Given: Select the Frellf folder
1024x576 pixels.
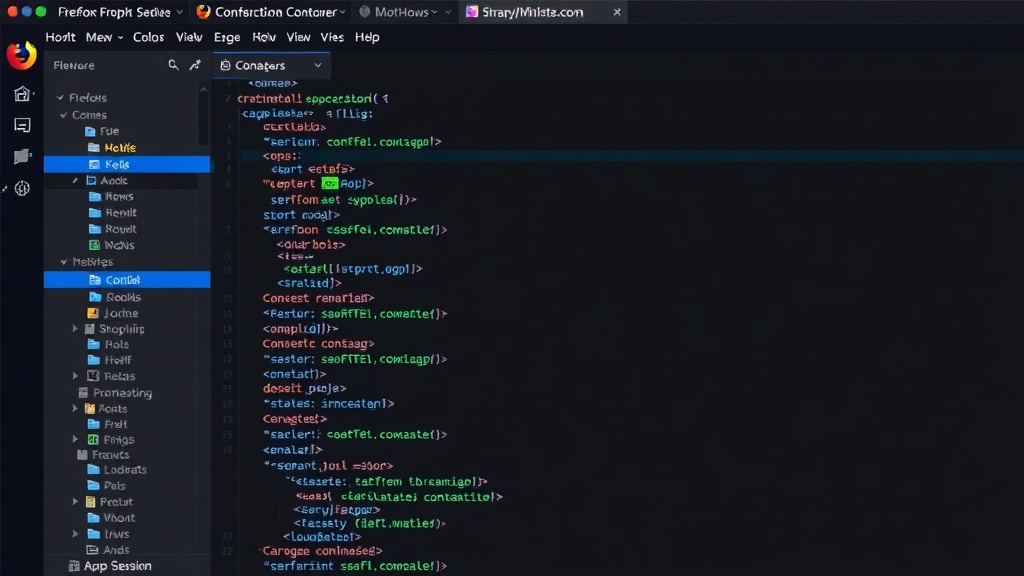Looking at the screenshot, I should pos(110,360).
